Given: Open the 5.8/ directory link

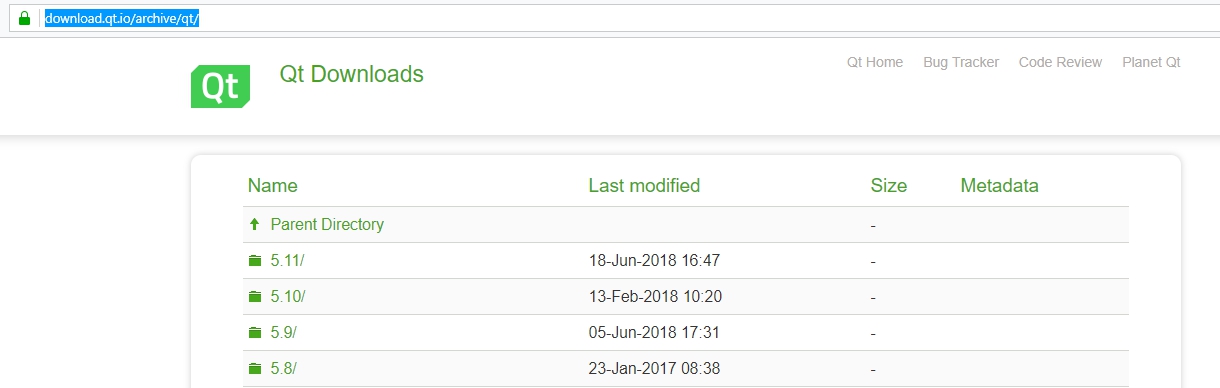Looking at the screenshot, I should tap(284, 369).
